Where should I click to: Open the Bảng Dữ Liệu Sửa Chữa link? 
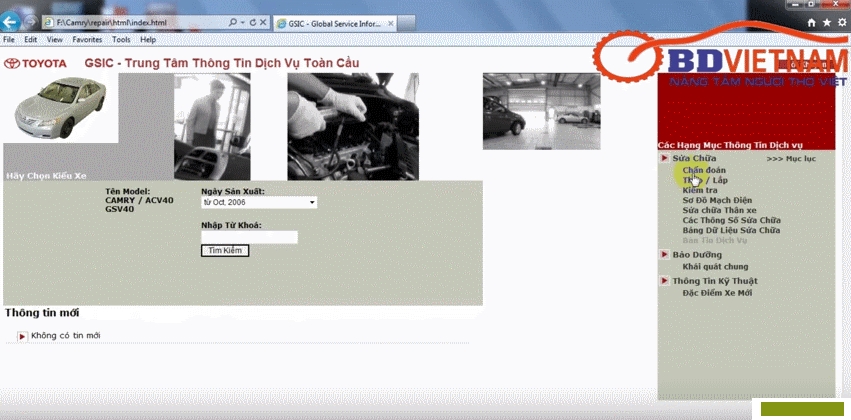tap(731, 230)
